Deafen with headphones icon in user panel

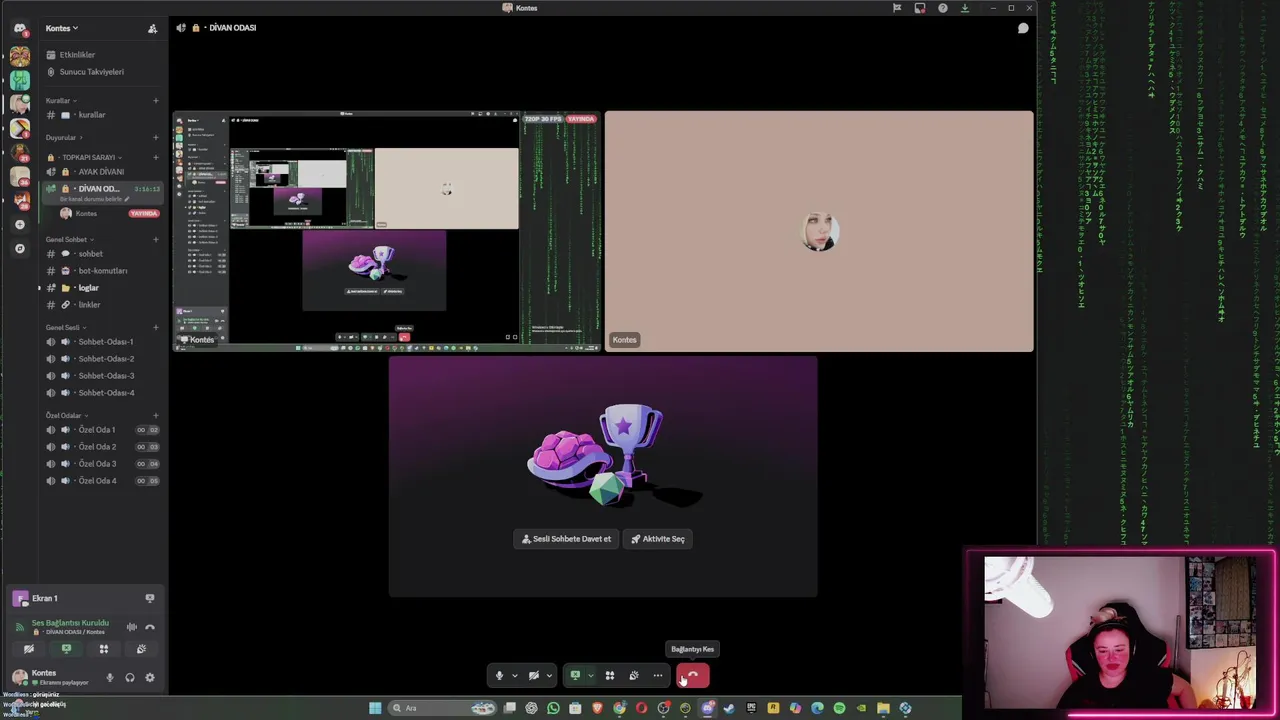(x=130, y=678)
